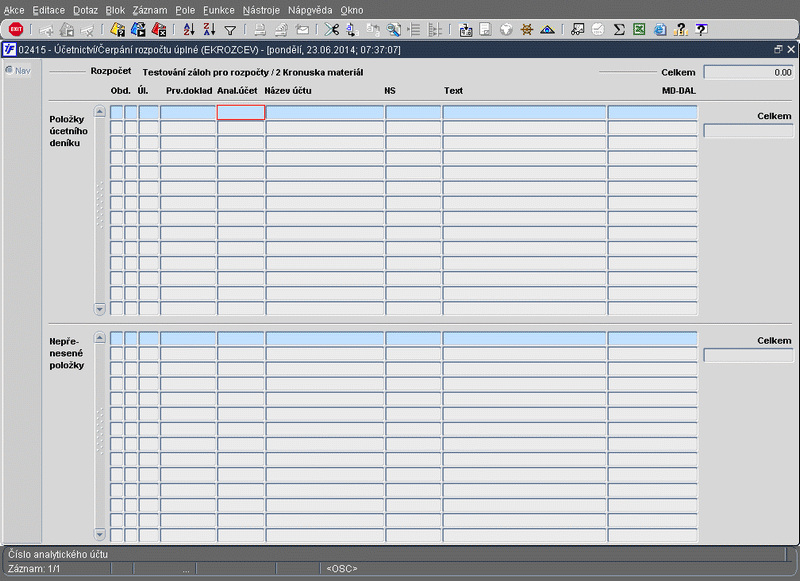This screenshot has height=581, width=800.
Task: Open the Dotaz menu
Action: (85, 10)
